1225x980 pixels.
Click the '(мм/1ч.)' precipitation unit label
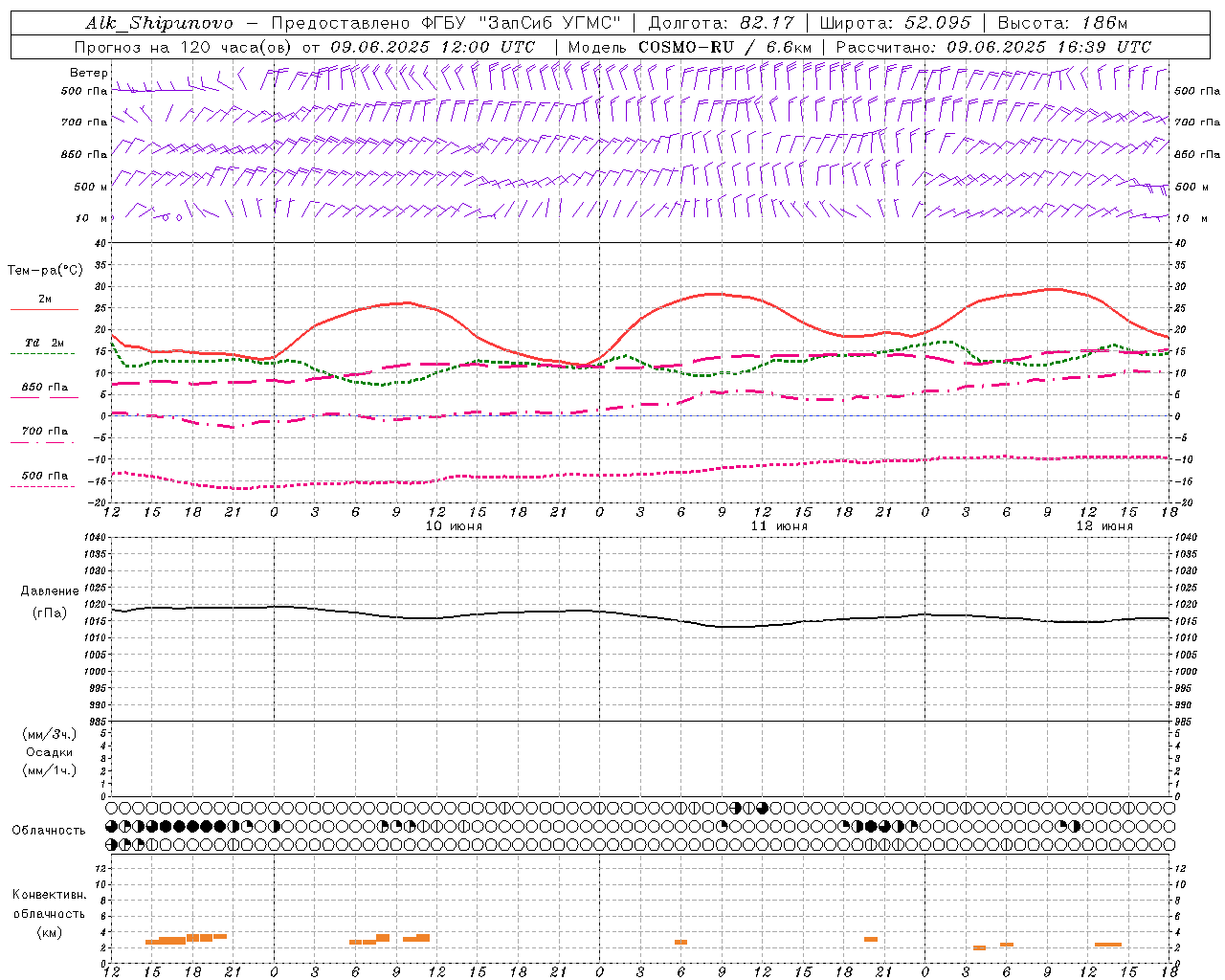tap(50, 770)
